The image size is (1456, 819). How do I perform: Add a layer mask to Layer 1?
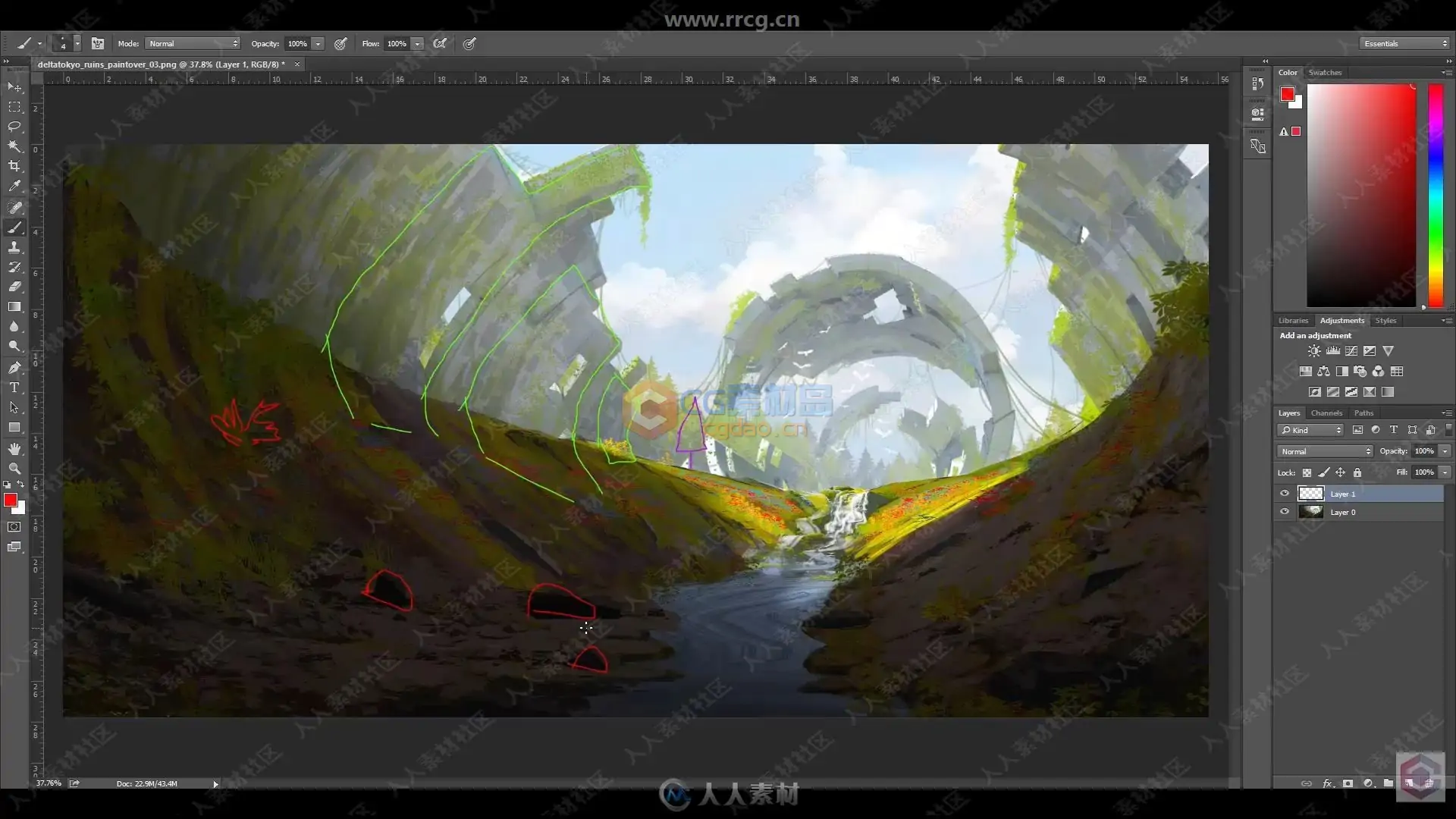coord(1348,783)
